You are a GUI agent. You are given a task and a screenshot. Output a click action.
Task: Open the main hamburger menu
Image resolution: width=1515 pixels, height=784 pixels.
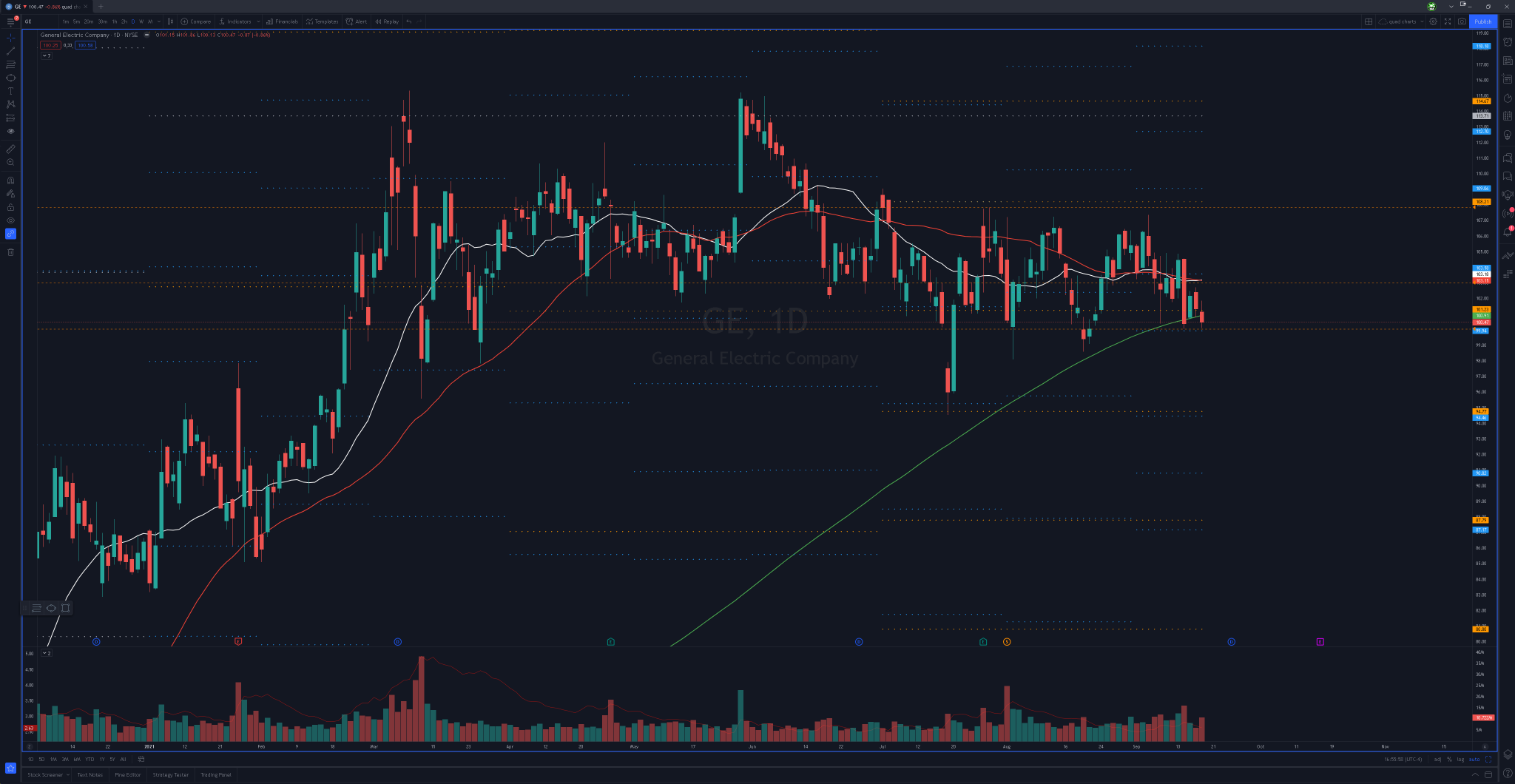10,21
